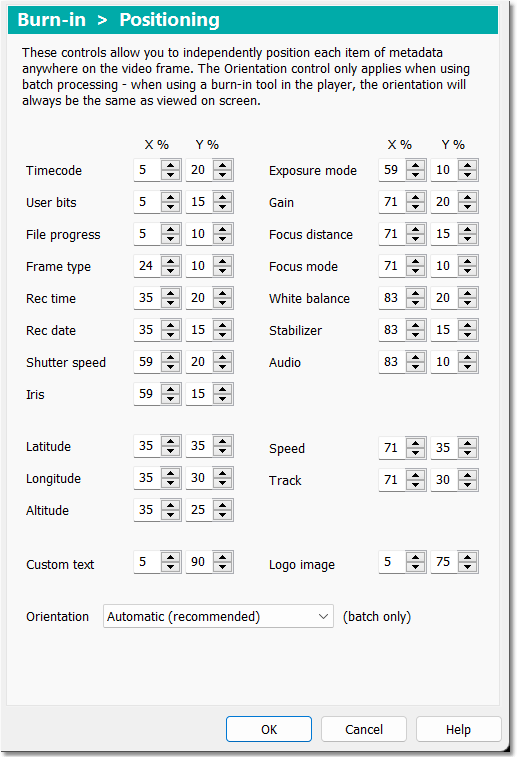Increase Track X % spinner
The width and height of the screenshot is (517, 759).
pyautogui.click(x=415, y=475)
